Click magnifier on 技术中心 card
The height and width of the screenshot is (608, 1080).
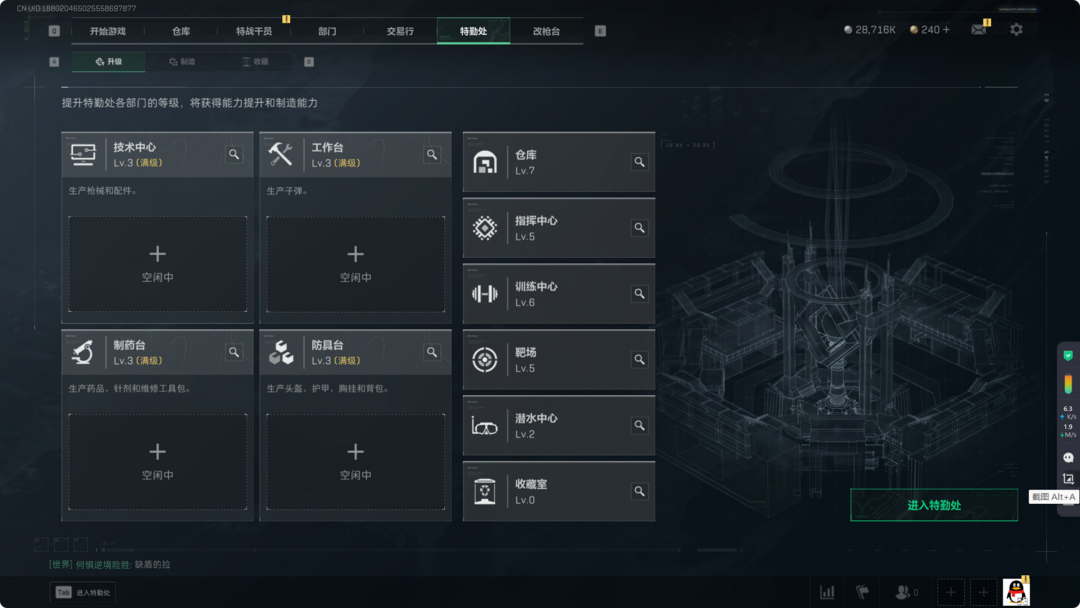(x=234, y=154)
